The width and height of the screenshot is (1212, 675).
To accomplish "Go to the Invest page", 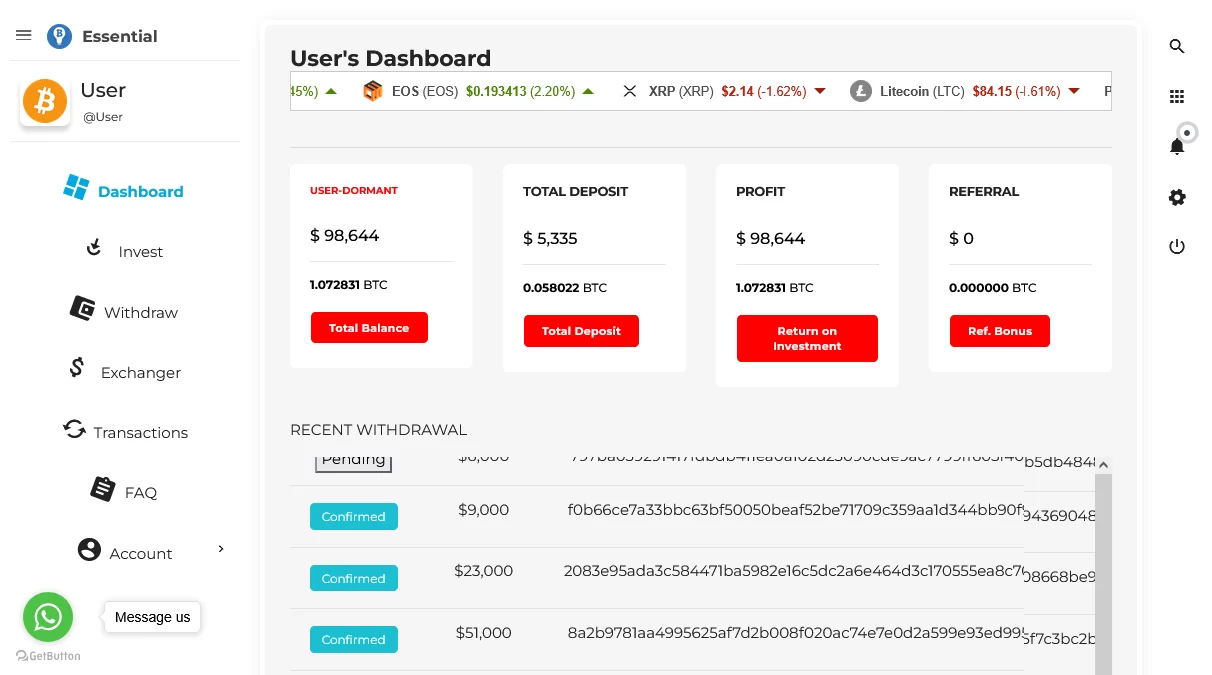I will coord(124,251).
